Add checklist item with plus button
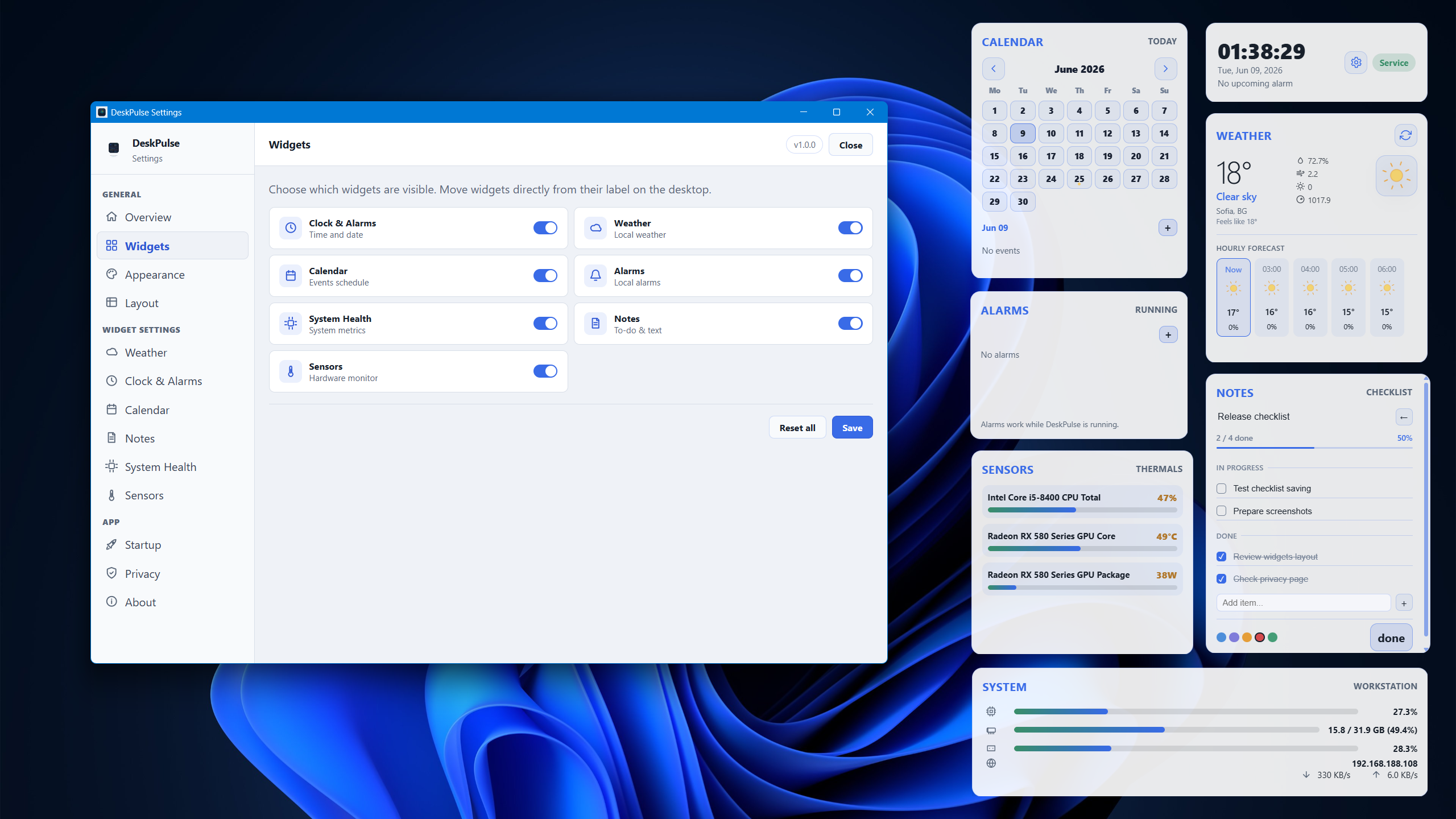The image size is (1456, 819). pyautogui.click(x=1404, y=603)
